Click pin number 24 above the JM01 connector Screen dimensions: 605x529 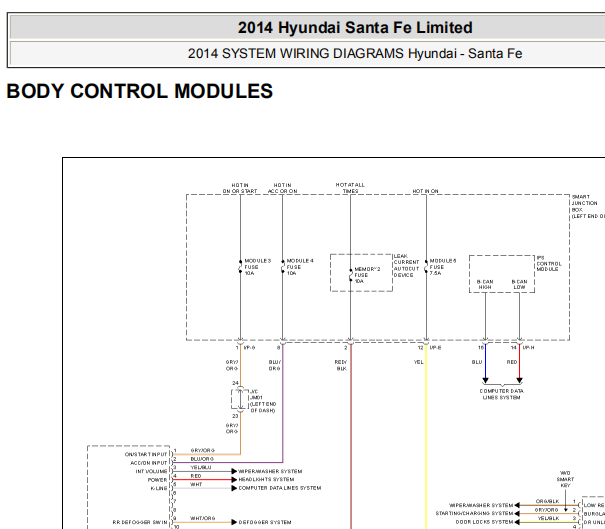click(235, 383)
